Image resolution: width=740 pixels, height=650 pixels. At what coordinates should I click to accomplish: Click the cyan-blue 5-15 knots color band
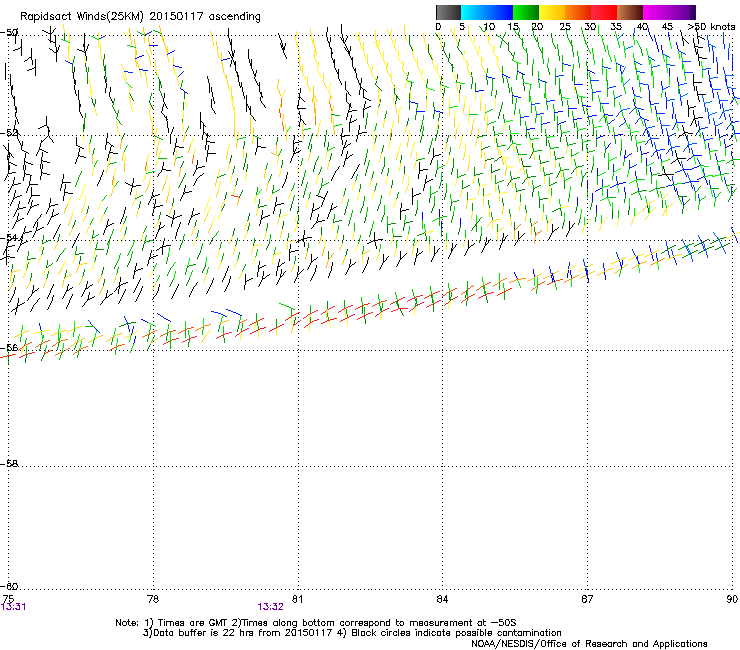point(487,12)
